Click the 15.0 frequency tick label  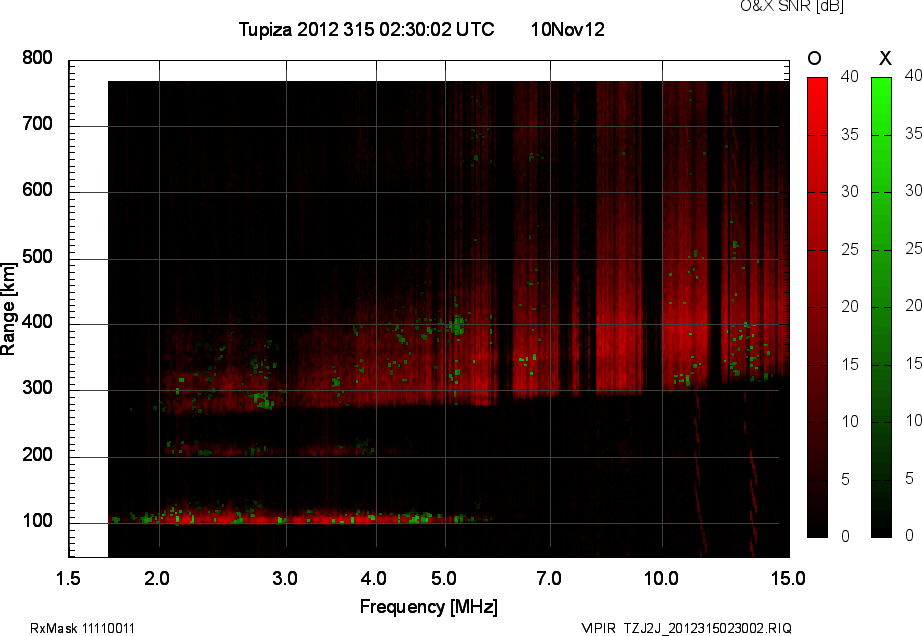[x=788, y=578]
